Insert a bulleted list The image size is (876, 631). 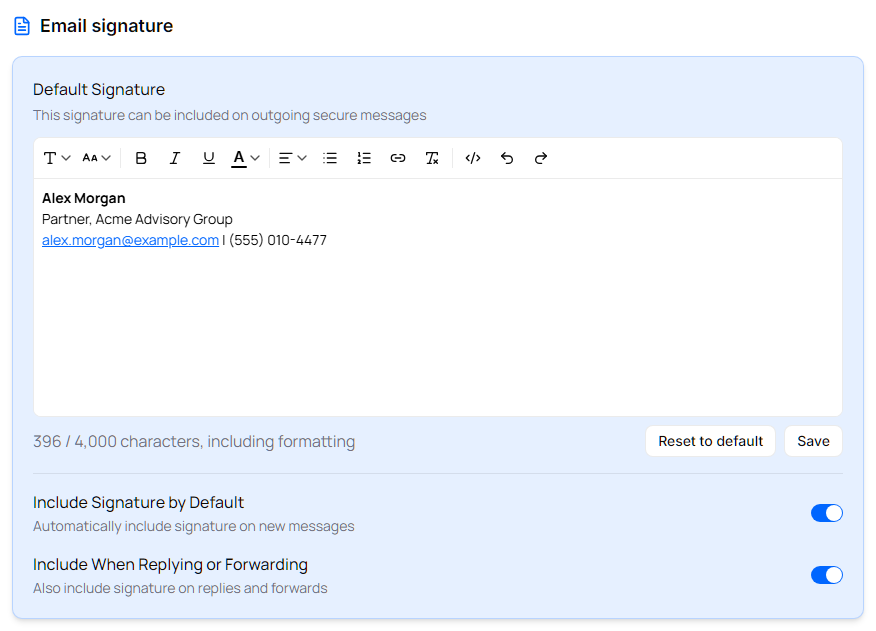click(x=330, y=158)
